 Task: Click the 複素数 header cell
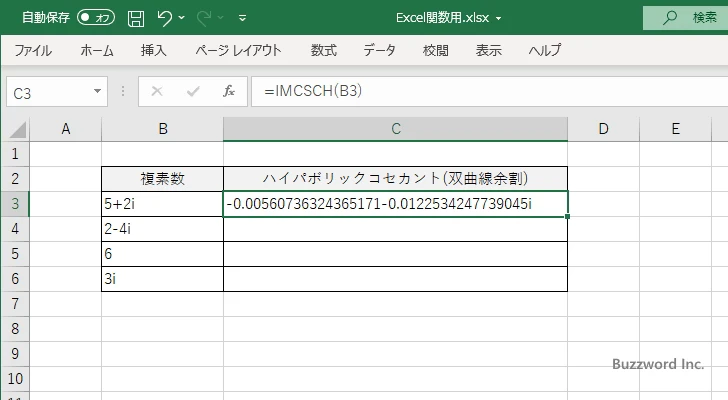[x=162, y=179]
